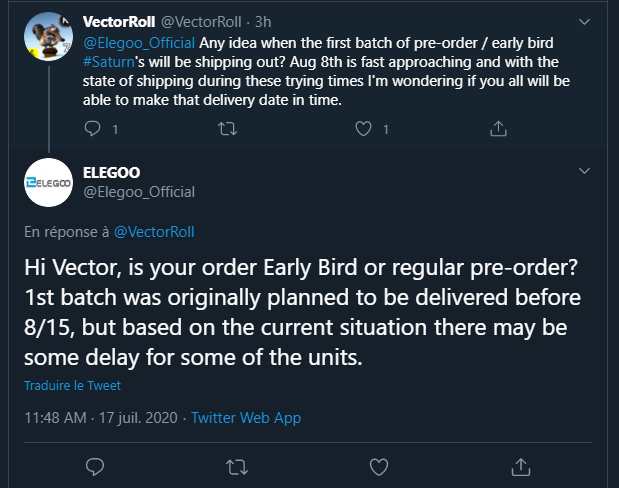
Task: Click the @VectorRoll reply mention link
Action: 154,232
